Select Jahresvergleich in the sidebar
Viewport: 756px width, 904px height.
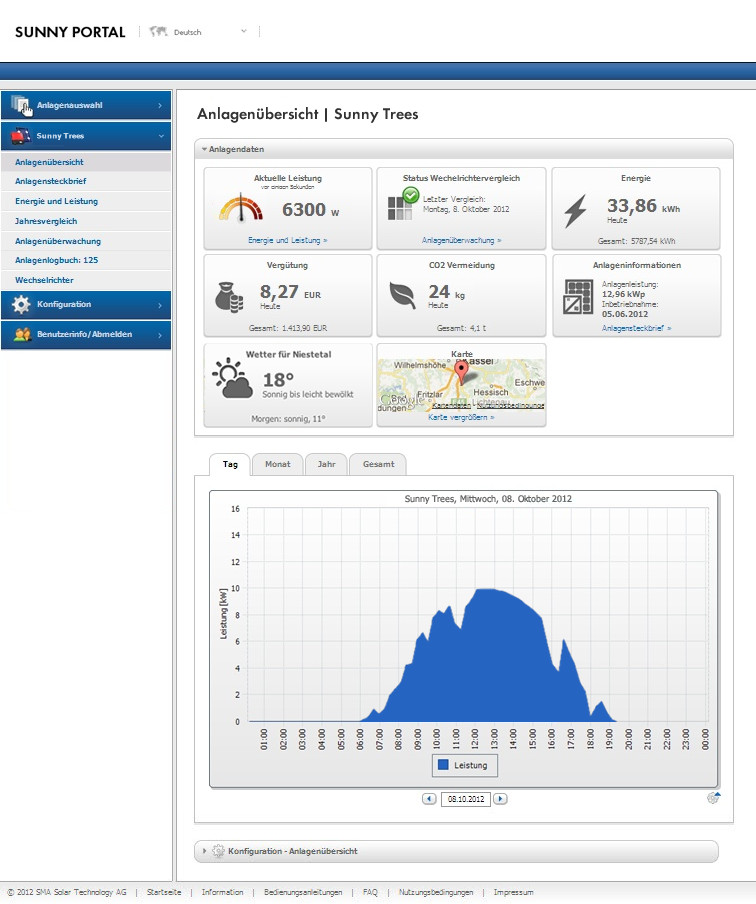click(46, 221)
